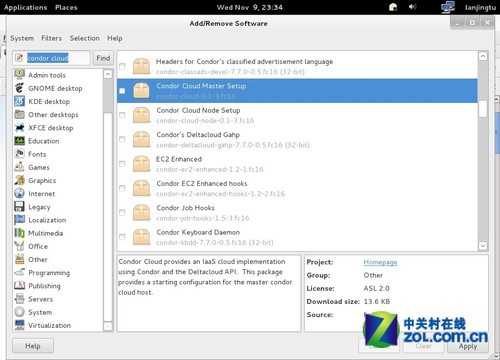Open the Selection menu

[x=85, y=38]
